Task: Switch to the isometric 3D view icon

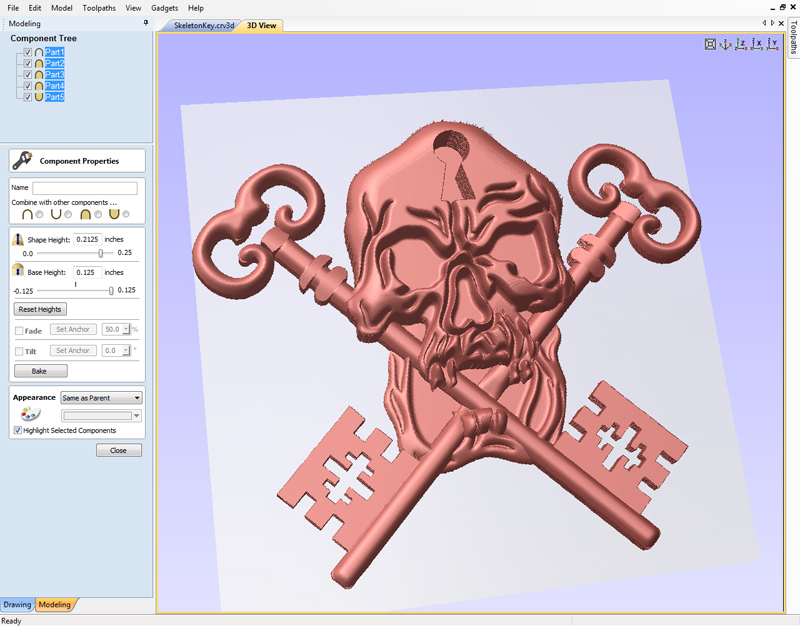Action: click(x=725, y=44)
